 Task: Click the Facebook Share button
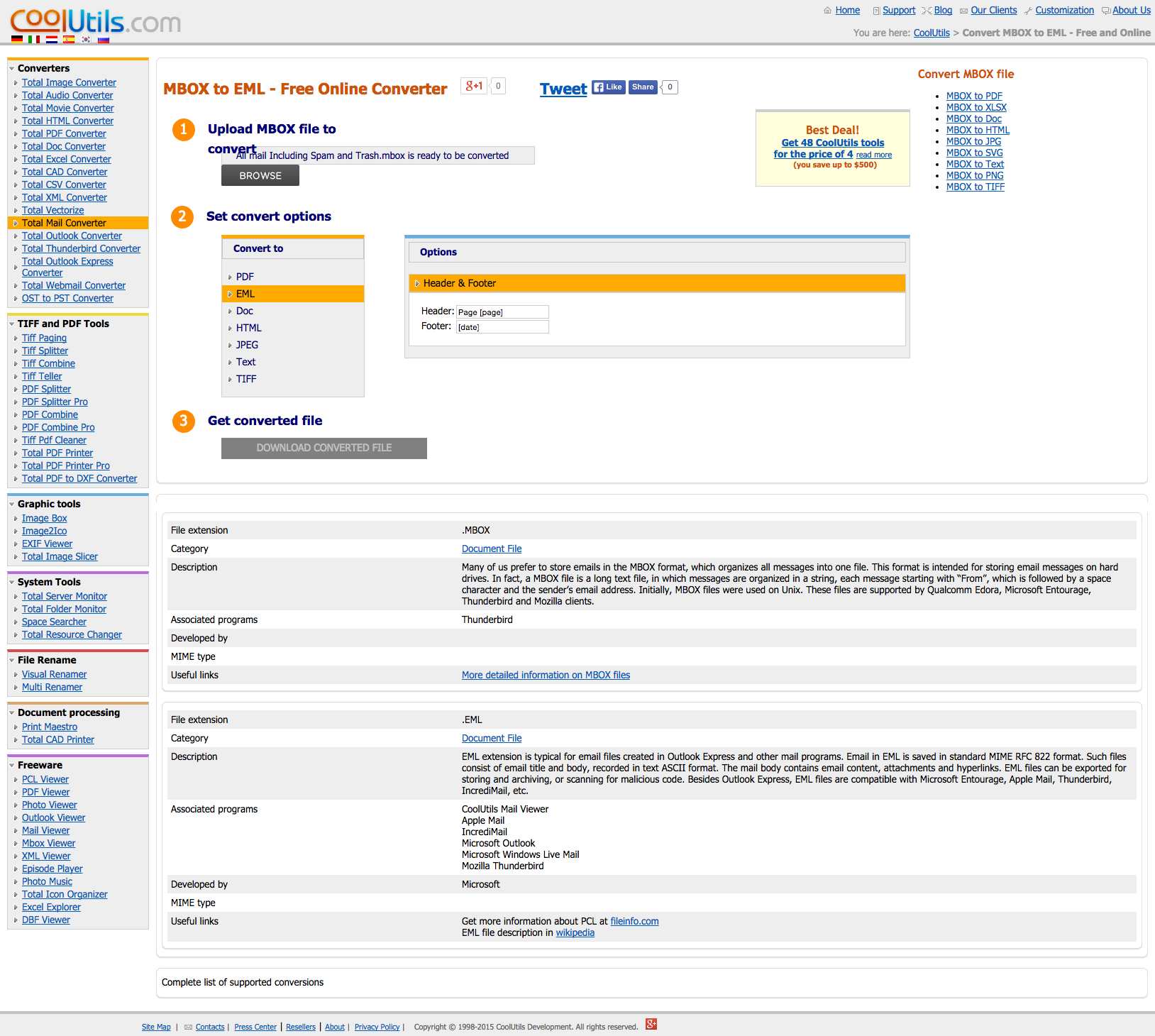pos(643,87)
